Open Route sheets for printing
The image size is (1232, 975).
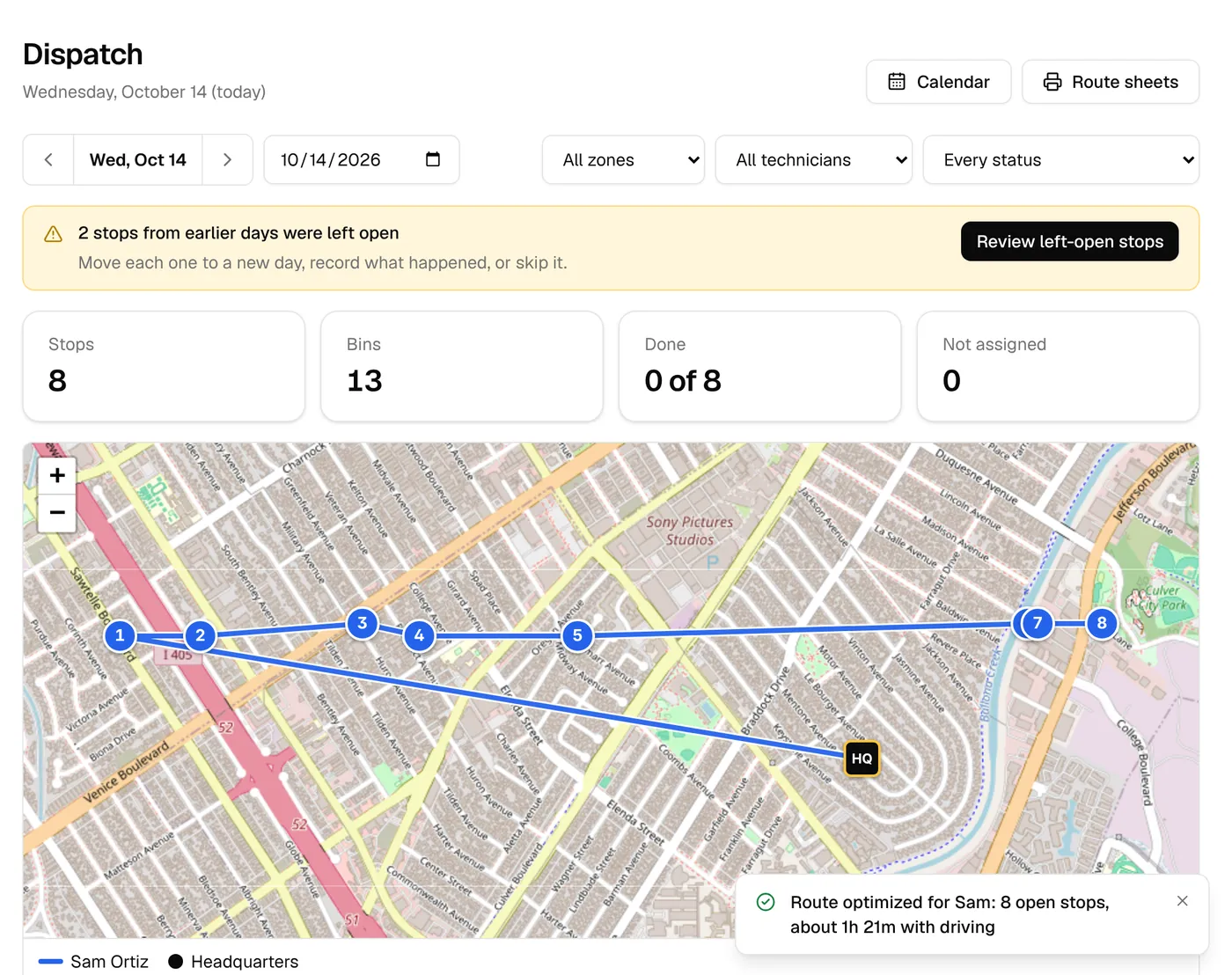pos(1111,82)
